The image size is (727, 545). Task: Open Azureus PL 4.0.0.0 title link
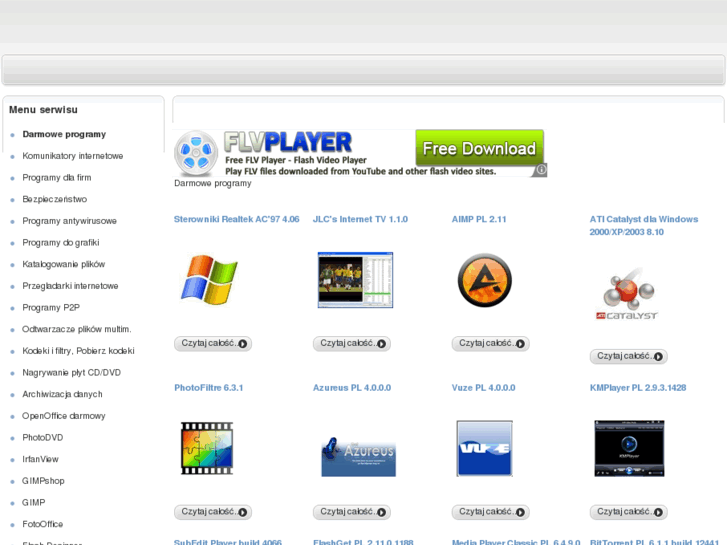tap(352, 388)
